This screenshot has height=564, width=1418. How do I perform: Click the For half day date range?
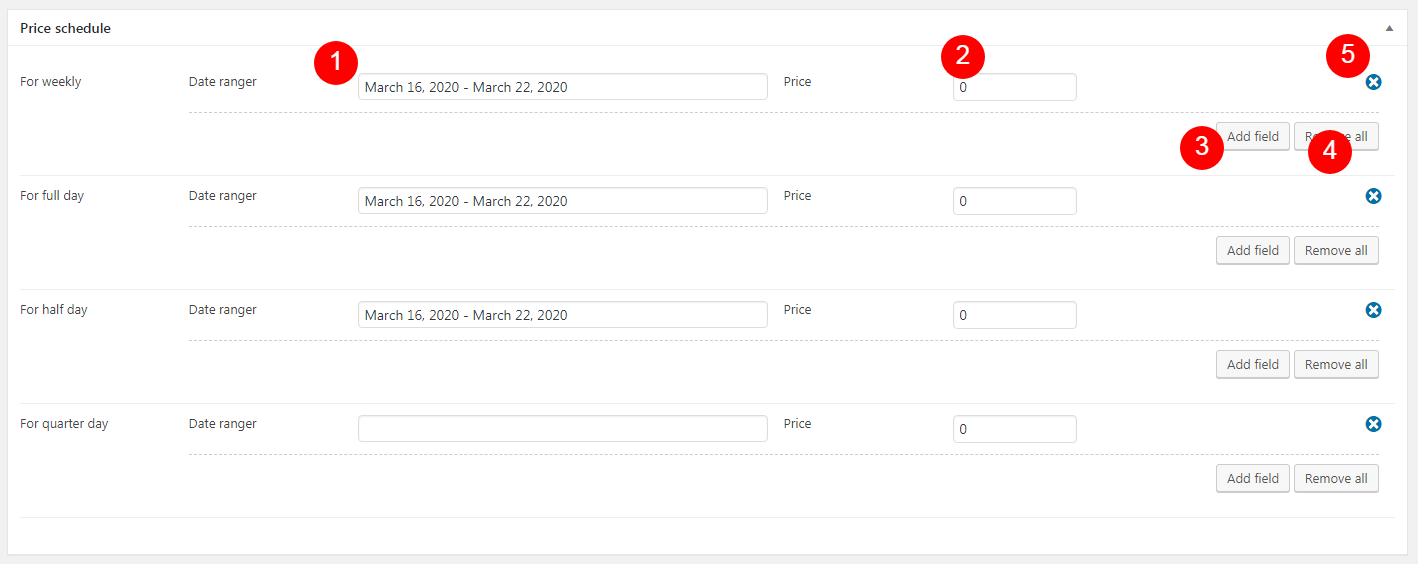562,315
